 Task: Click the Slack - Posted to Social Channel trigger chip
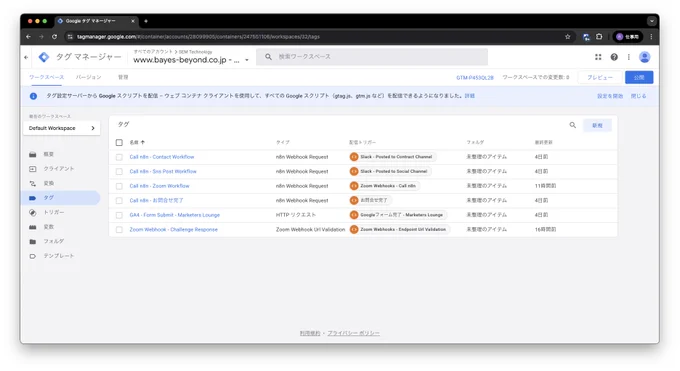390,171
